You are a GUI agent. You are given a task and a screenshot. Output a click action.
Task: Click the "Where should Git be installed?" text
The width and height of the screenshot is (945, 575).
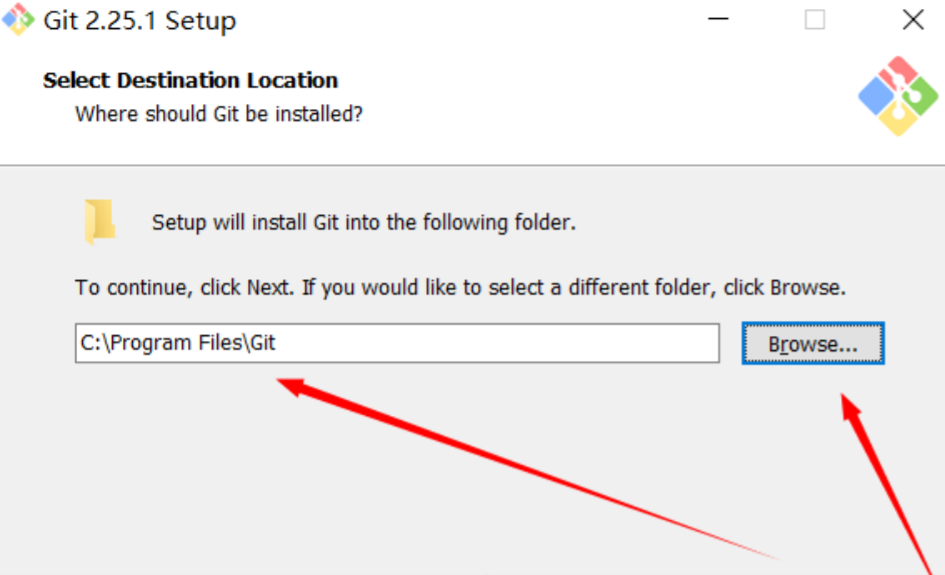[219, 114]
